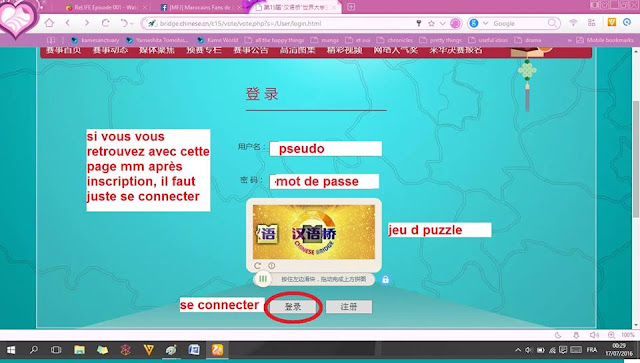Image resolution: width=640 pixels, height=363 pixels.
Task: Toggle night mode moon icon
Action: (558, 335)
